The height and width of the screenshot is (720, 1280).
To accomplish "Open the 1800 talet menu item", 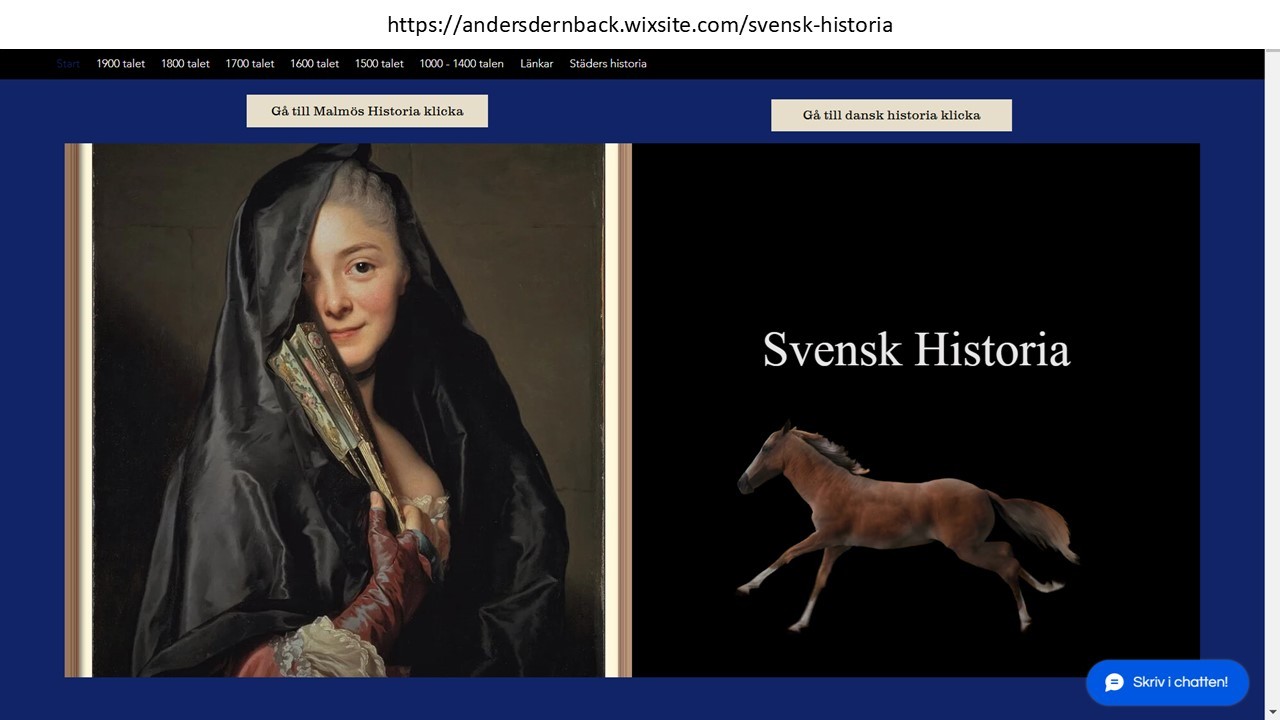I will click(185, 64).
